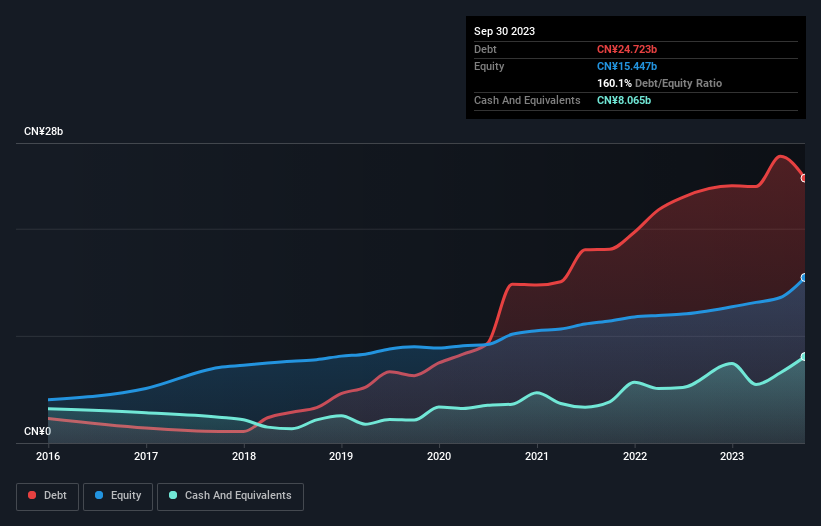Click the Debt label in the tooltip
This screenshot has height=526, width=821.
tap(485, 49)
